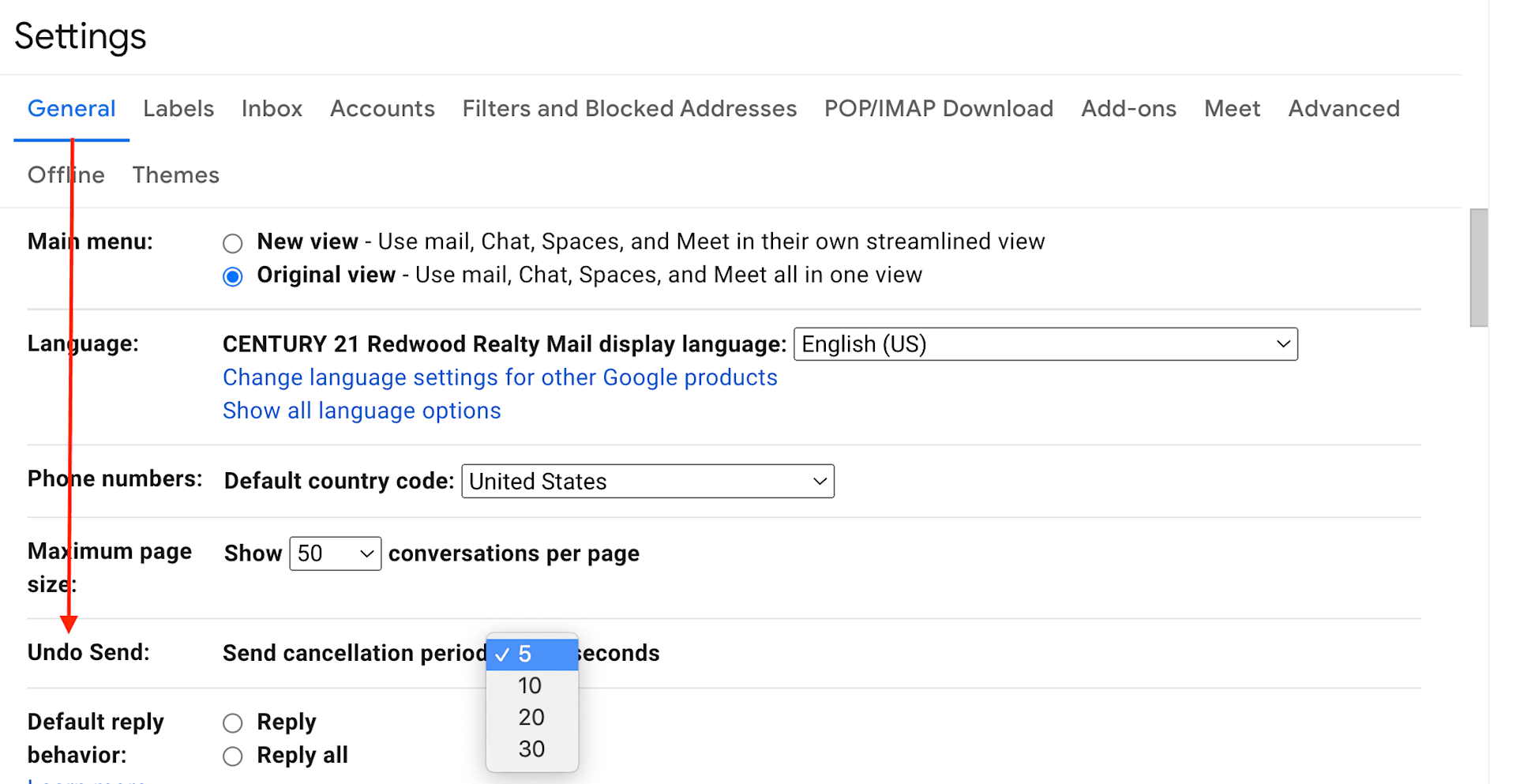Select 30 seconds cancellation period option

[x=531, y=748]
